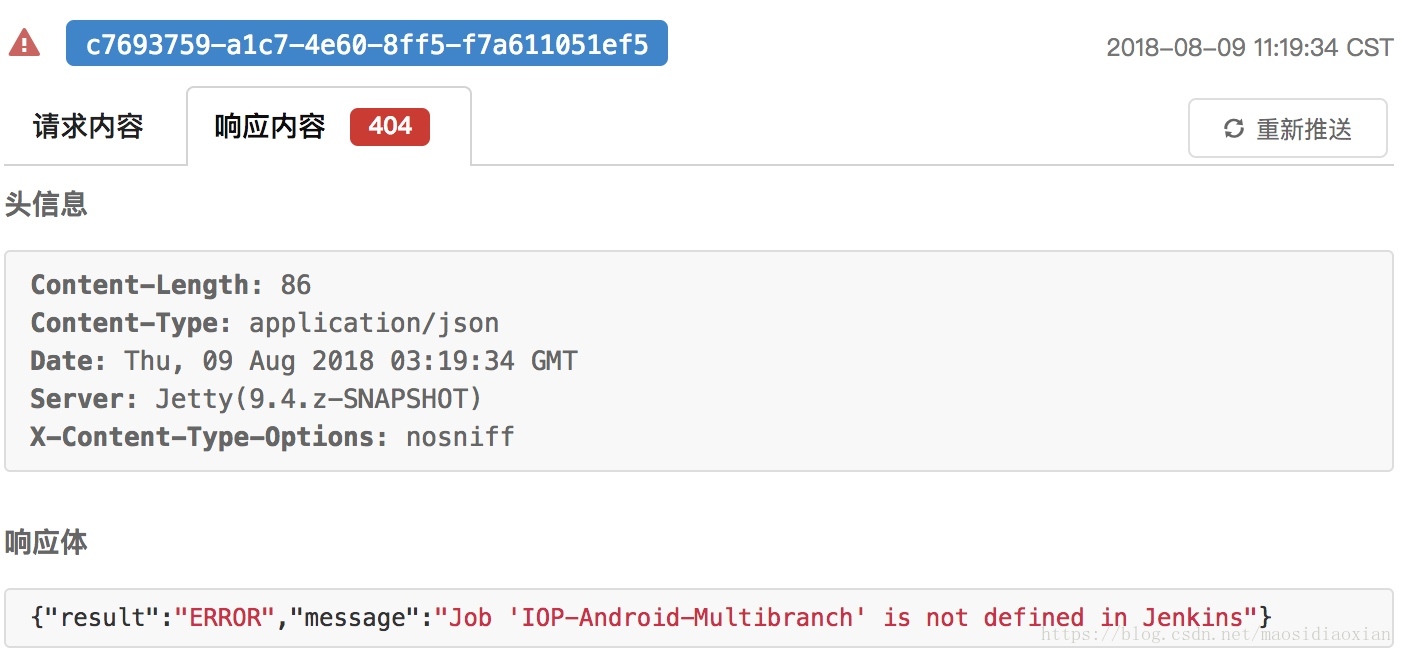Click the blue delivery UUID badge
This screenshot has width=1402, height=654.
[x=366, y=45]
